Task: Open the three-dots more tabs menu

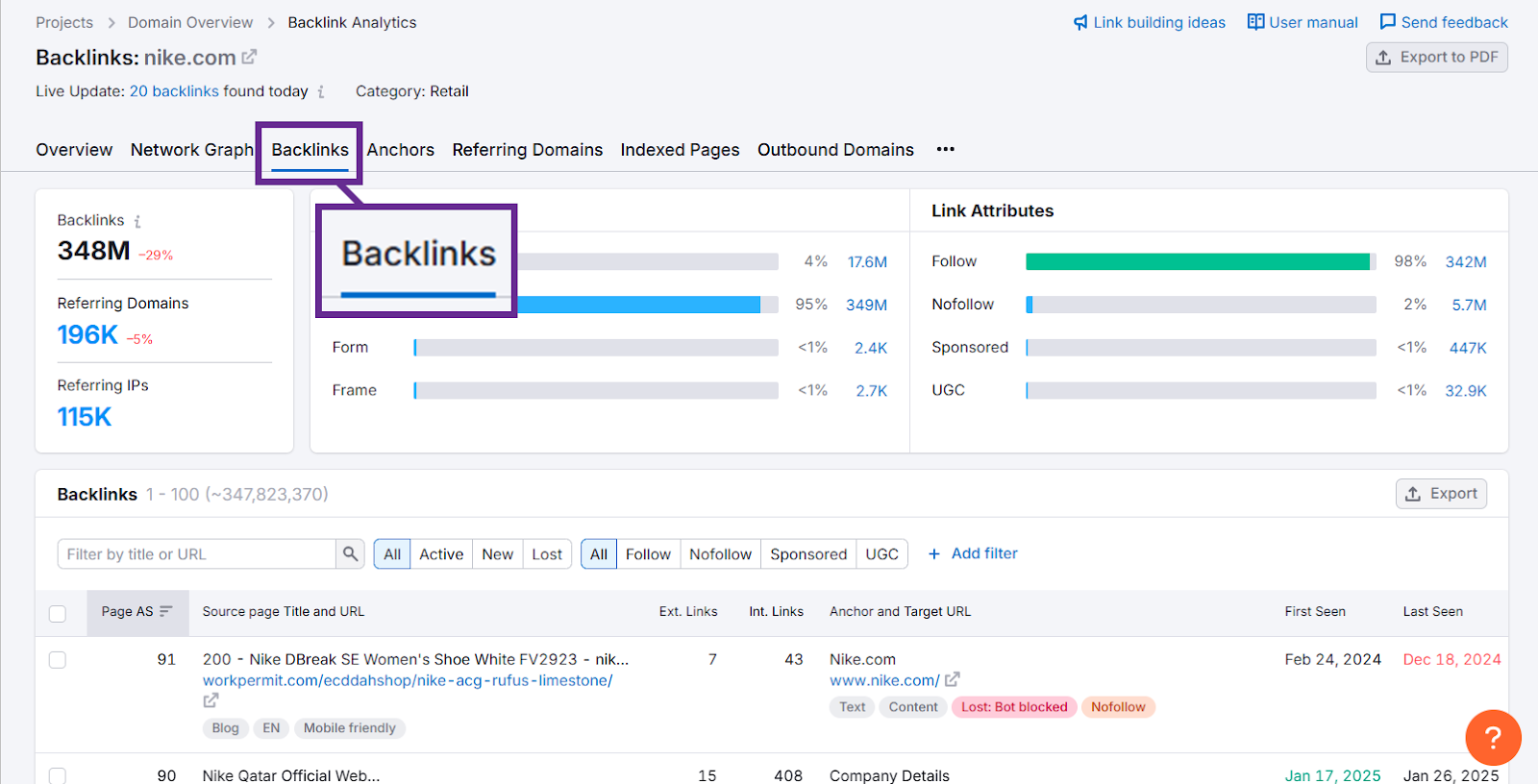Action: point(946,149)
